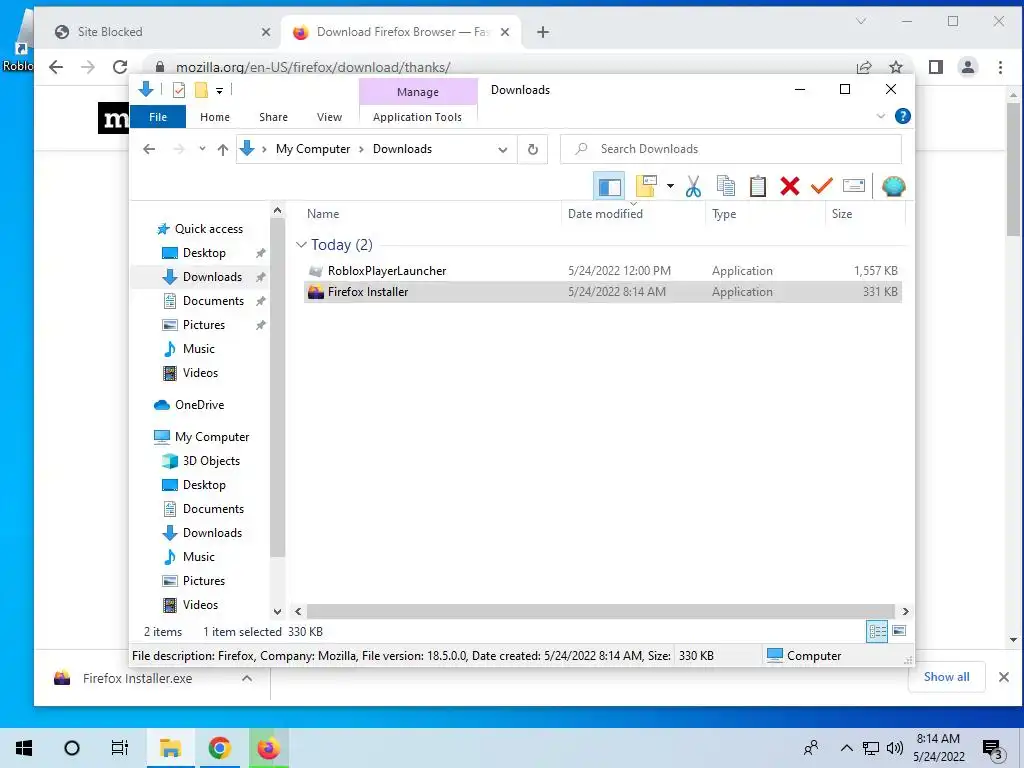Screen dimensions: 1024x768
Task: Click the globe shell icon in toolbar
Action: click(893, 187)
